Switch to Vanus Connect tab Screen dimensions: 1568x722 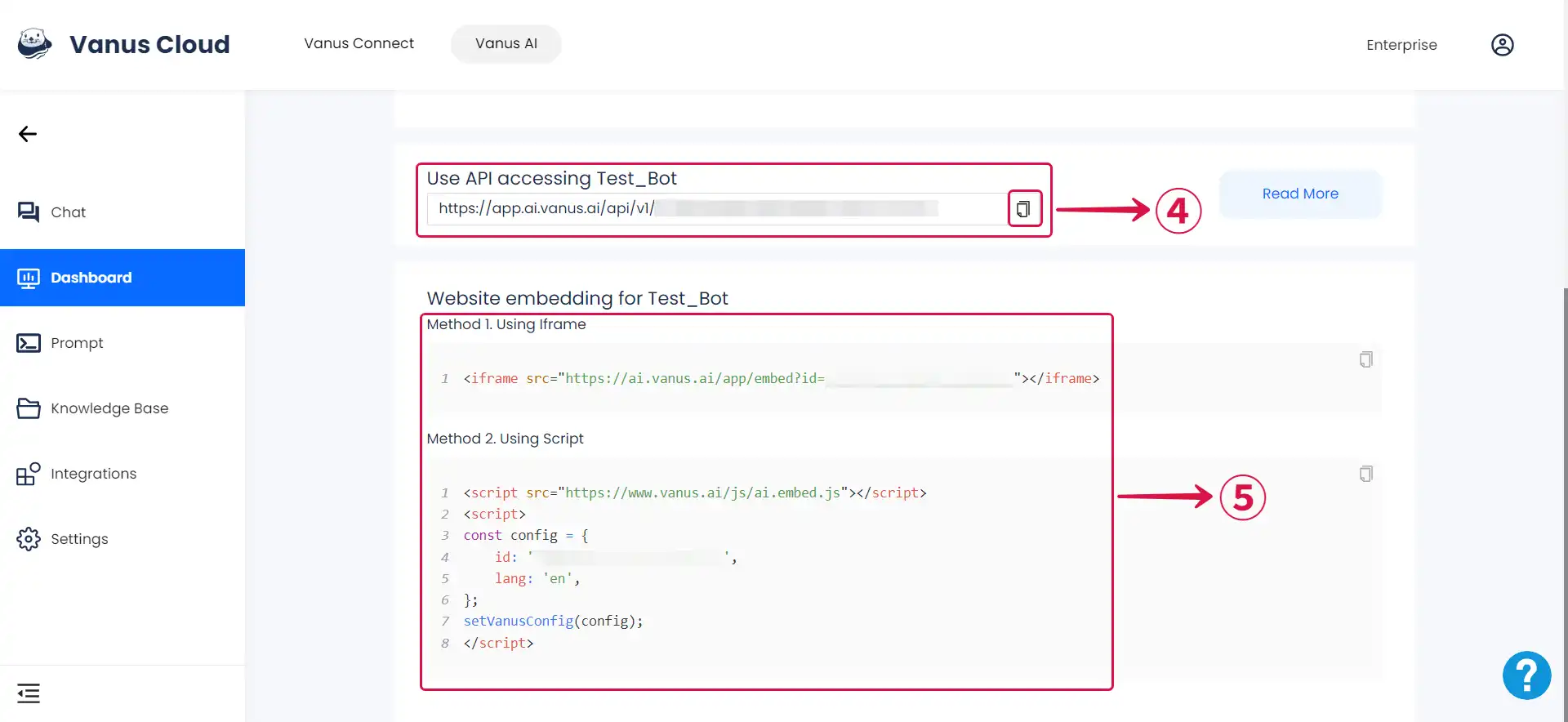pos(359,43)
